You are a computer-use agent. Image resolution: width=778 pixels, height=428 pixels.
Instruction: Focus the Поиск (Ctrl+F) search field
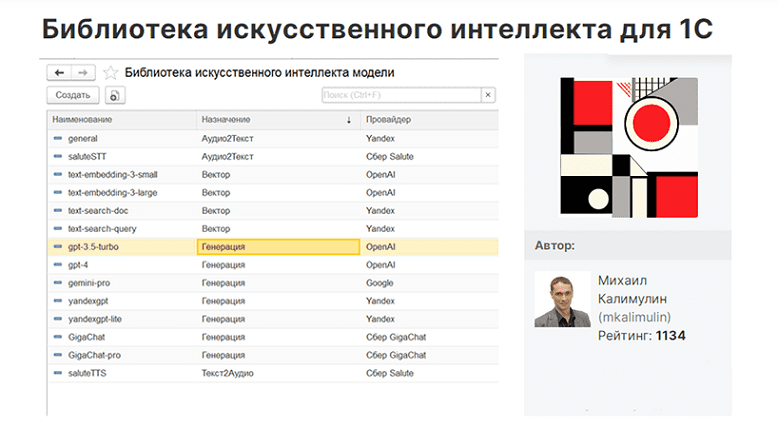coord(401,95)
